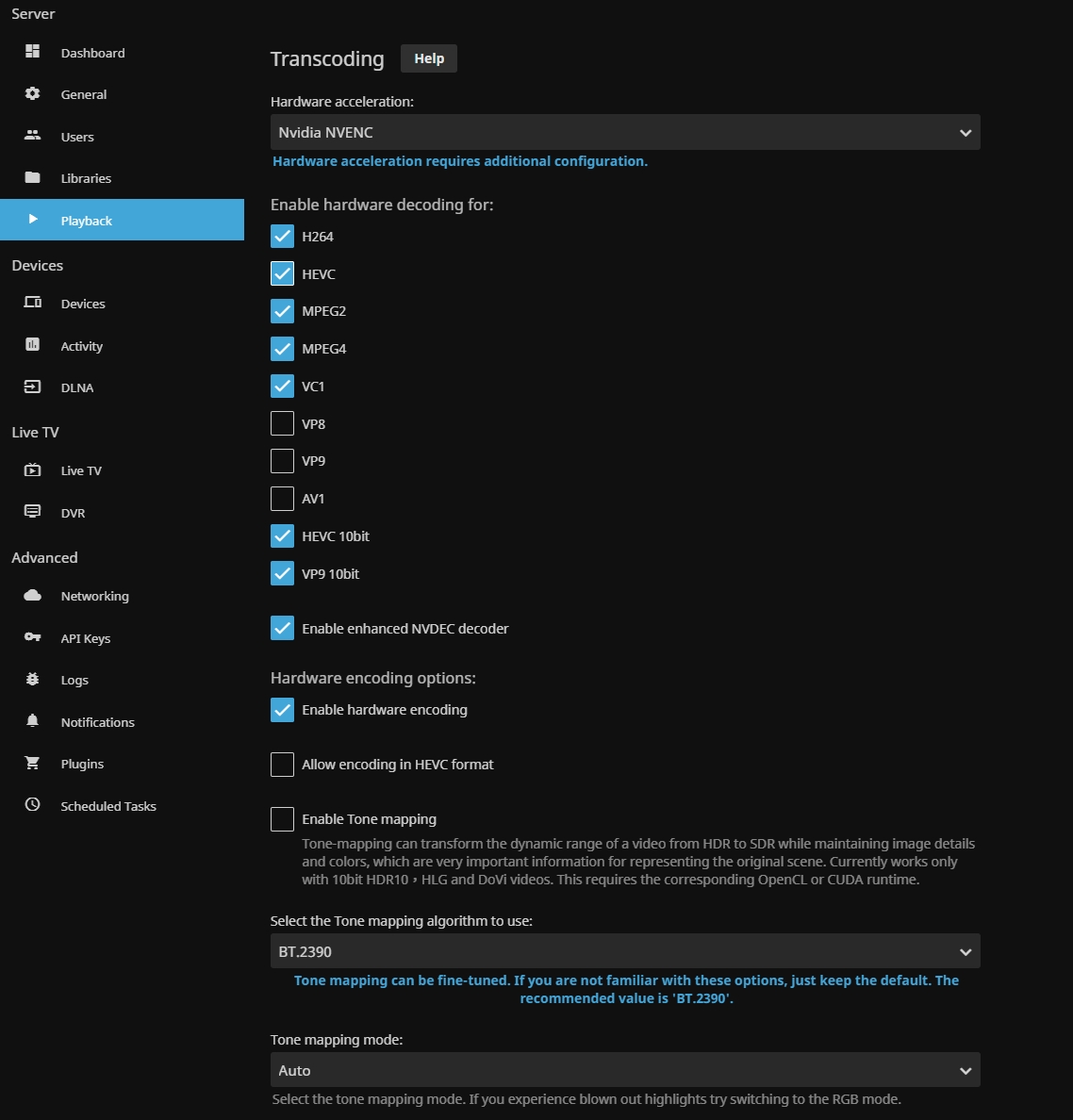Screen dimensions: 1073x1120
Task: Click the Notifications bell icon
Action: point(32,721)
